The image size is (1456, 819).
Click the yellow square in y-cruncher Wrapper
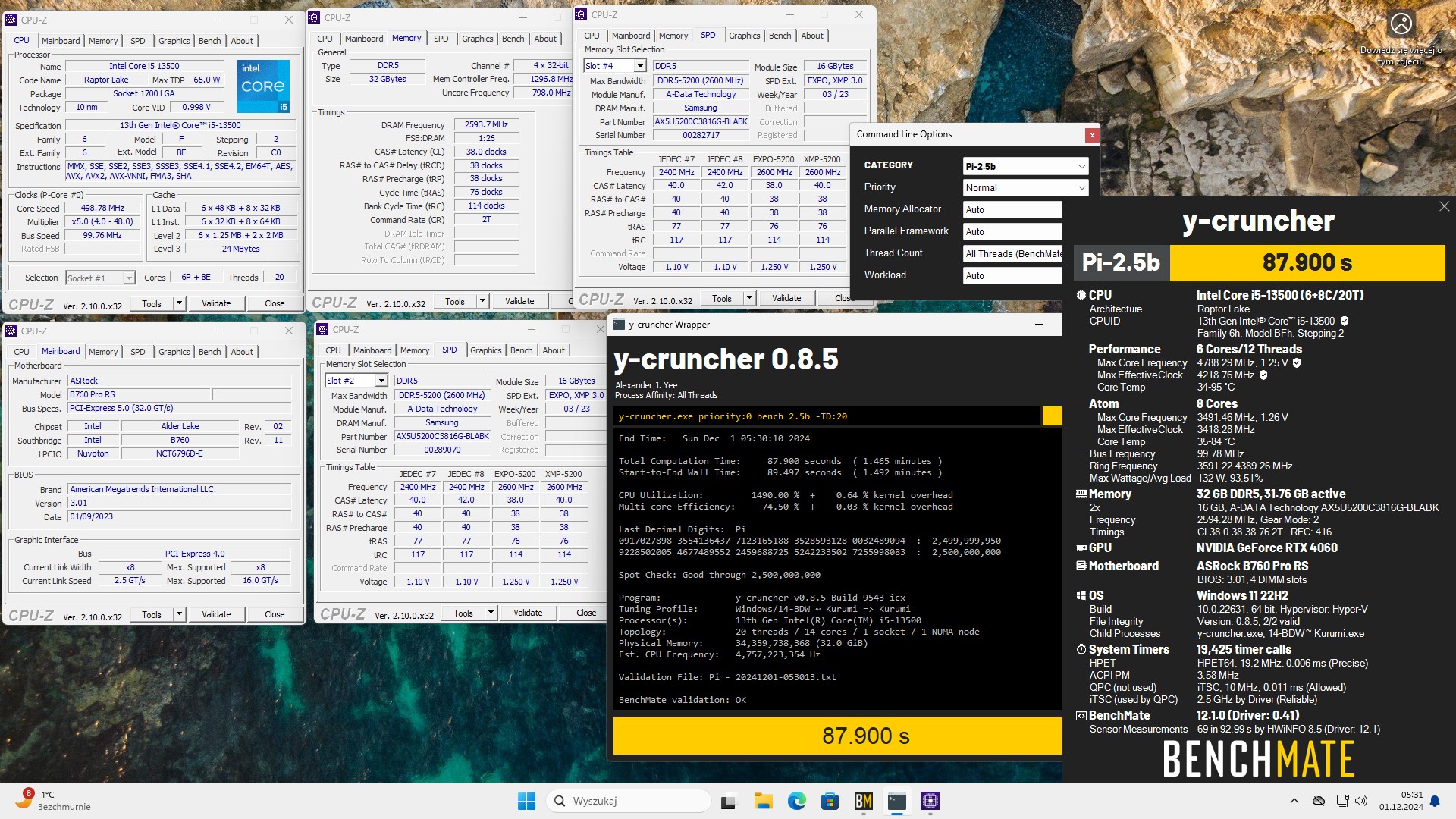[1052, 416]
